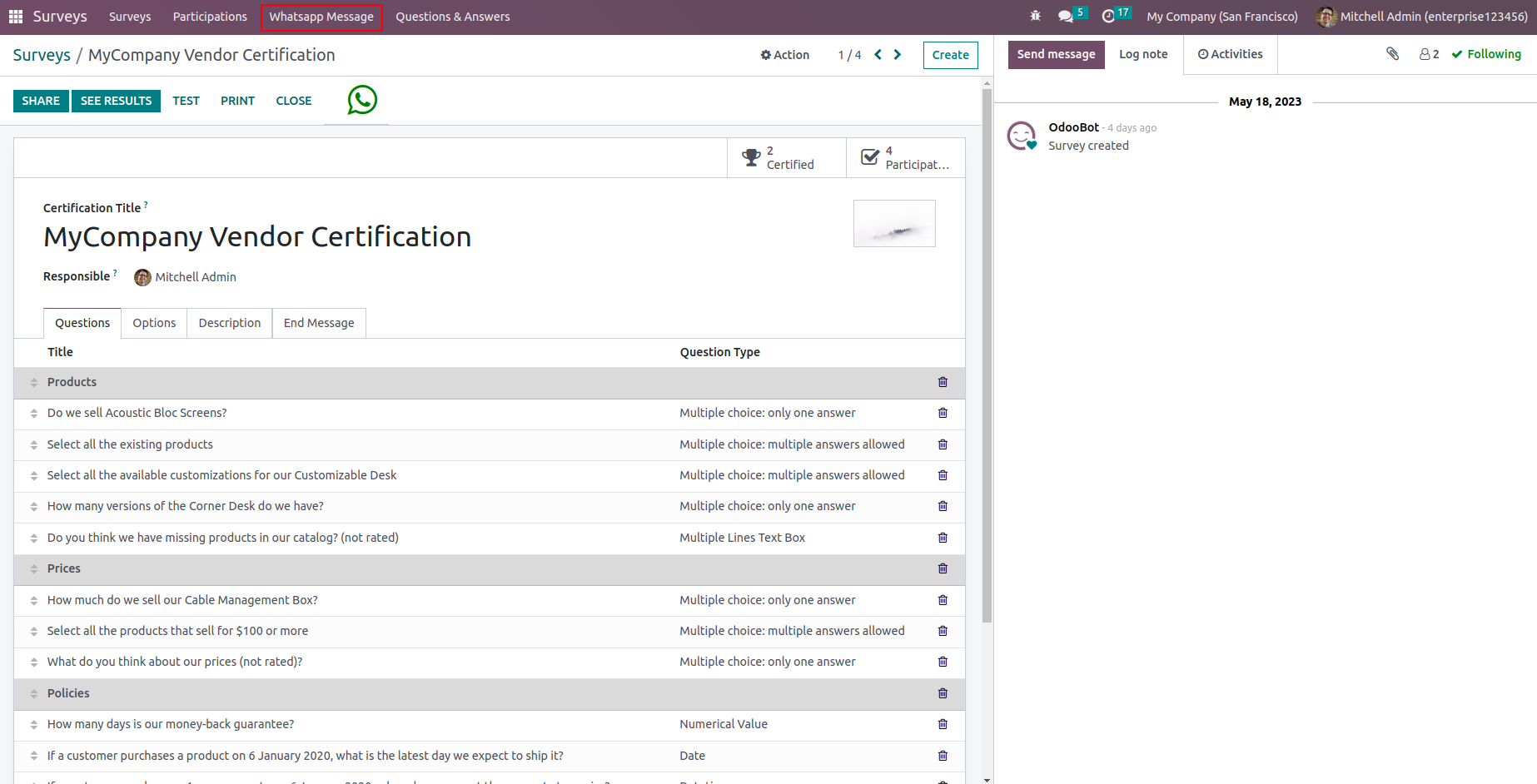This screenshot has height=784, width=1537.
Task: Delete the missing products catalog question
Action: (943, 538)
